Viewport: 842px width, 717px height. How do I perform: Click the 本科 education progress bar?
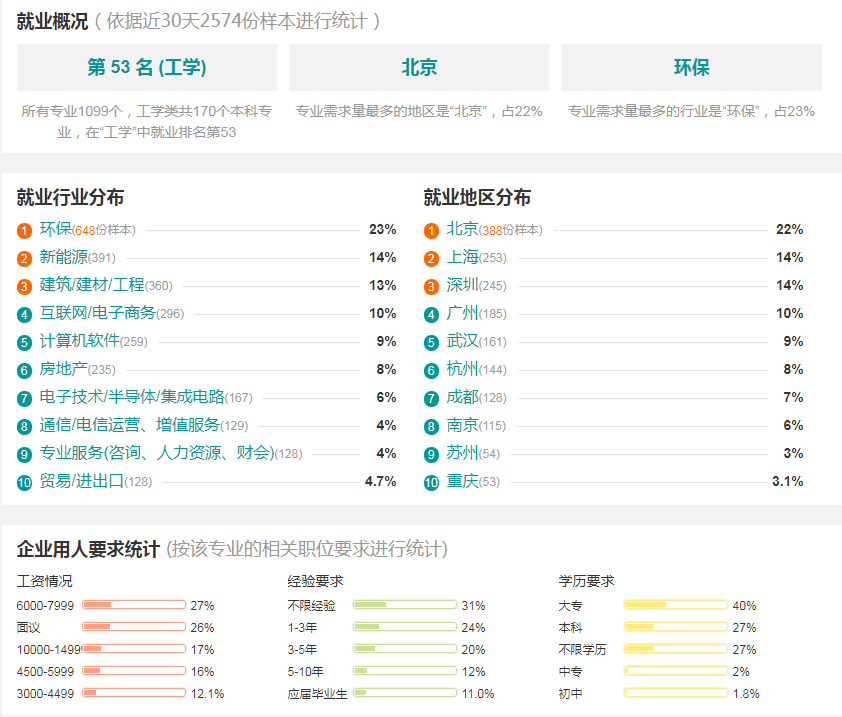pos(676,627)
